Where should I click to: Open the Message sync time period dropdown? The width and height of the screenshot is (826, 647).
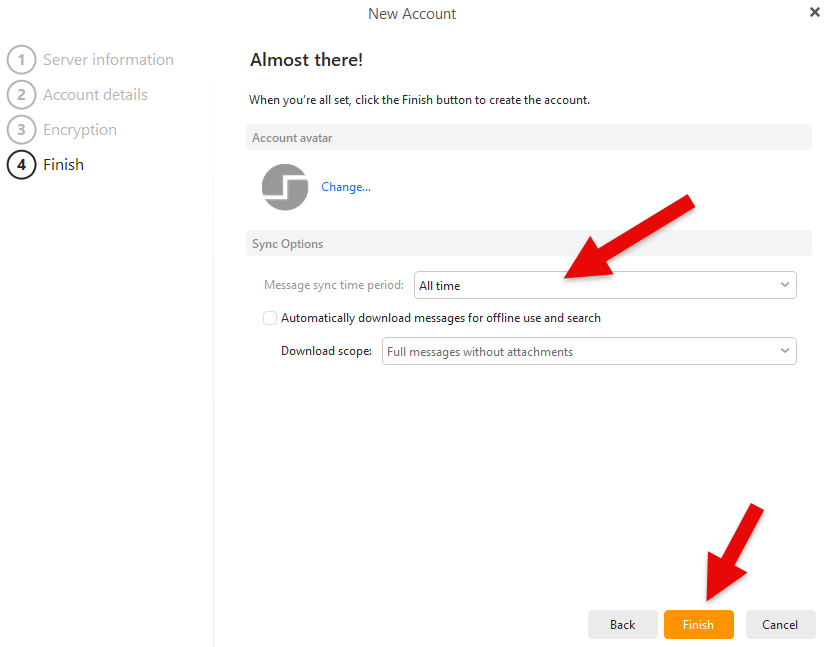(605, 285)
